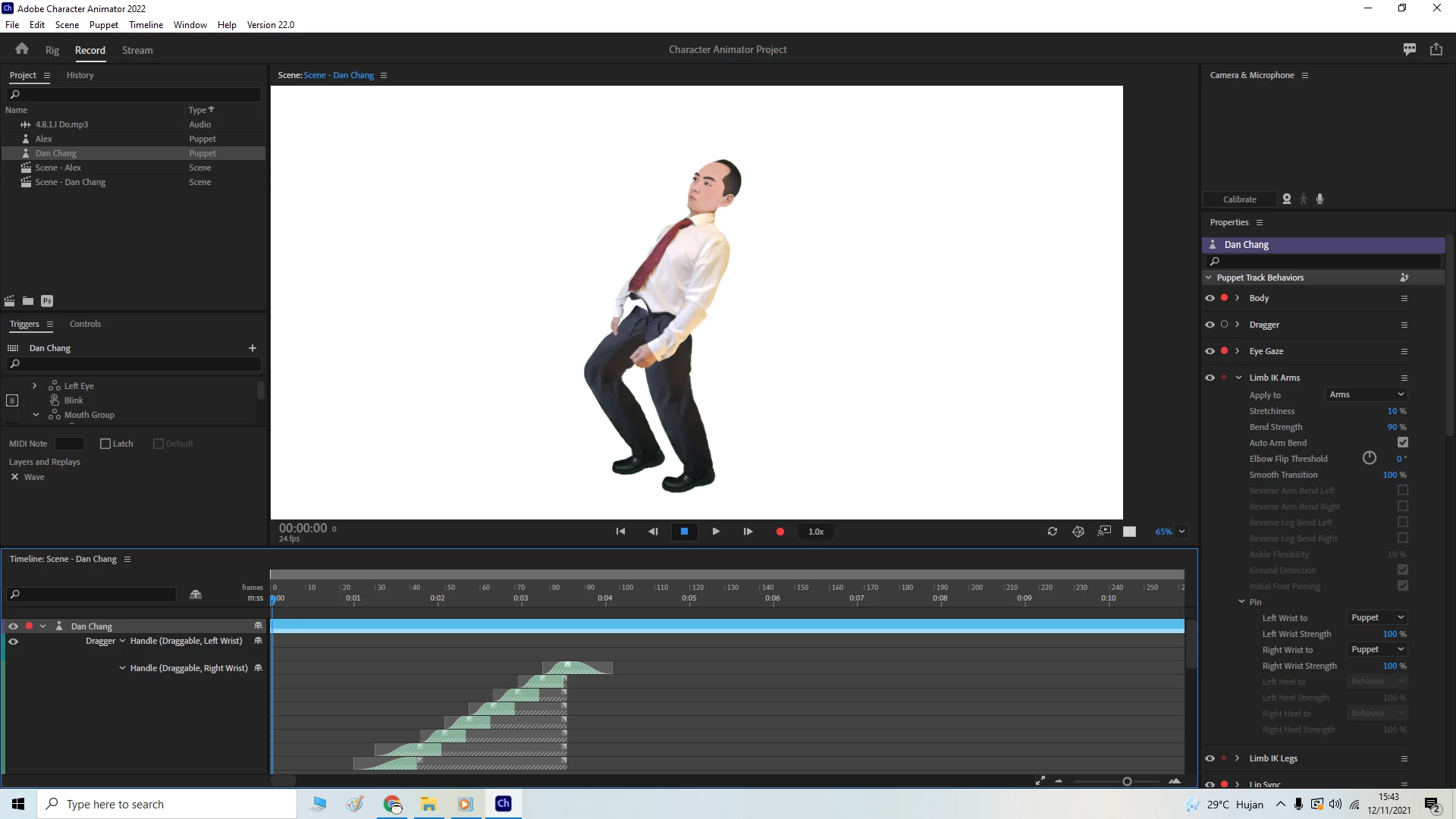1456x819 pixels.
Task: Open the 65% zoom dropdown
Action: [x=1181, y=532]
